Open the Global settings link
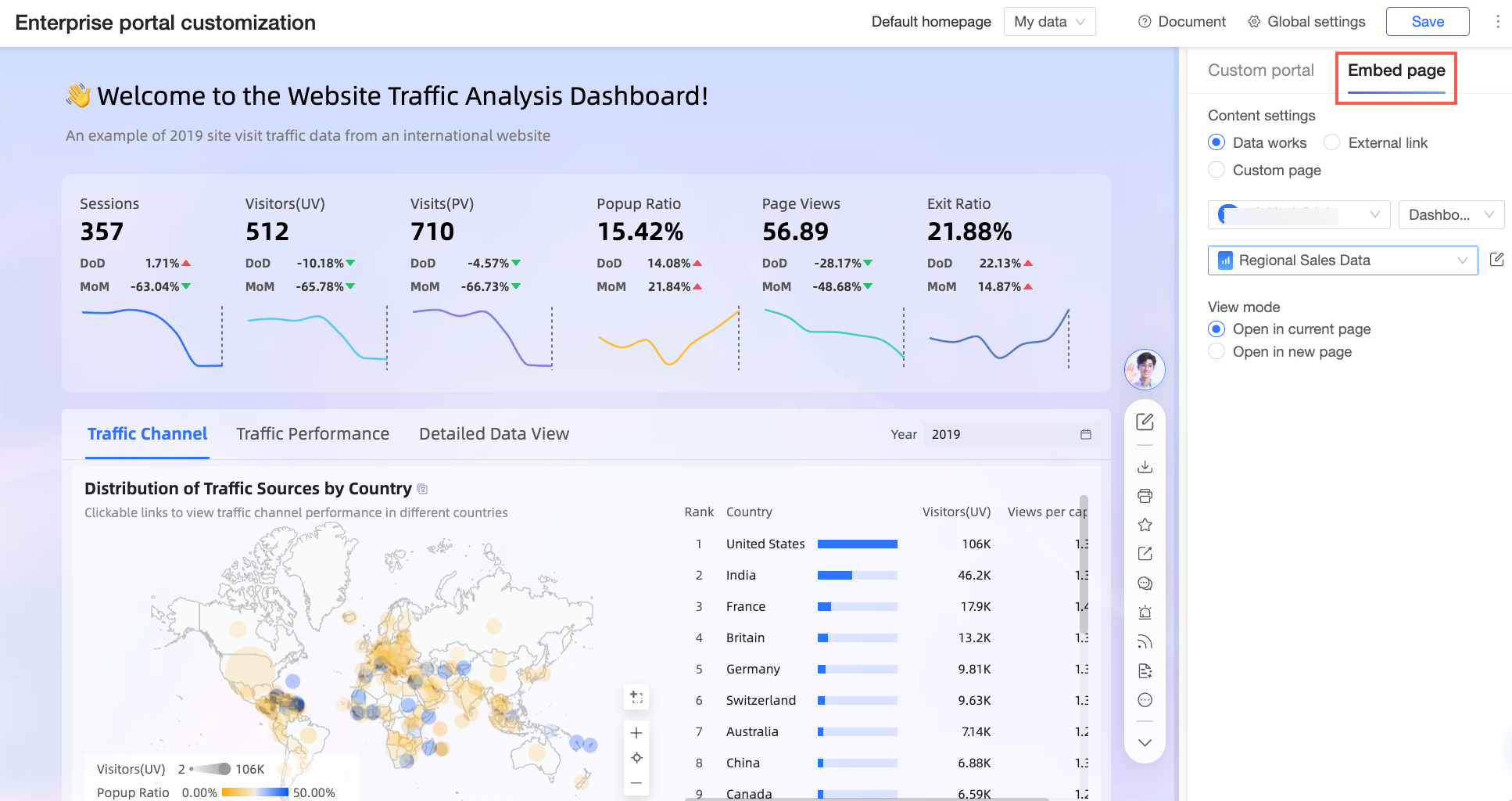The width and height of the screenshot is (1512, 801). pos(1306,22)
